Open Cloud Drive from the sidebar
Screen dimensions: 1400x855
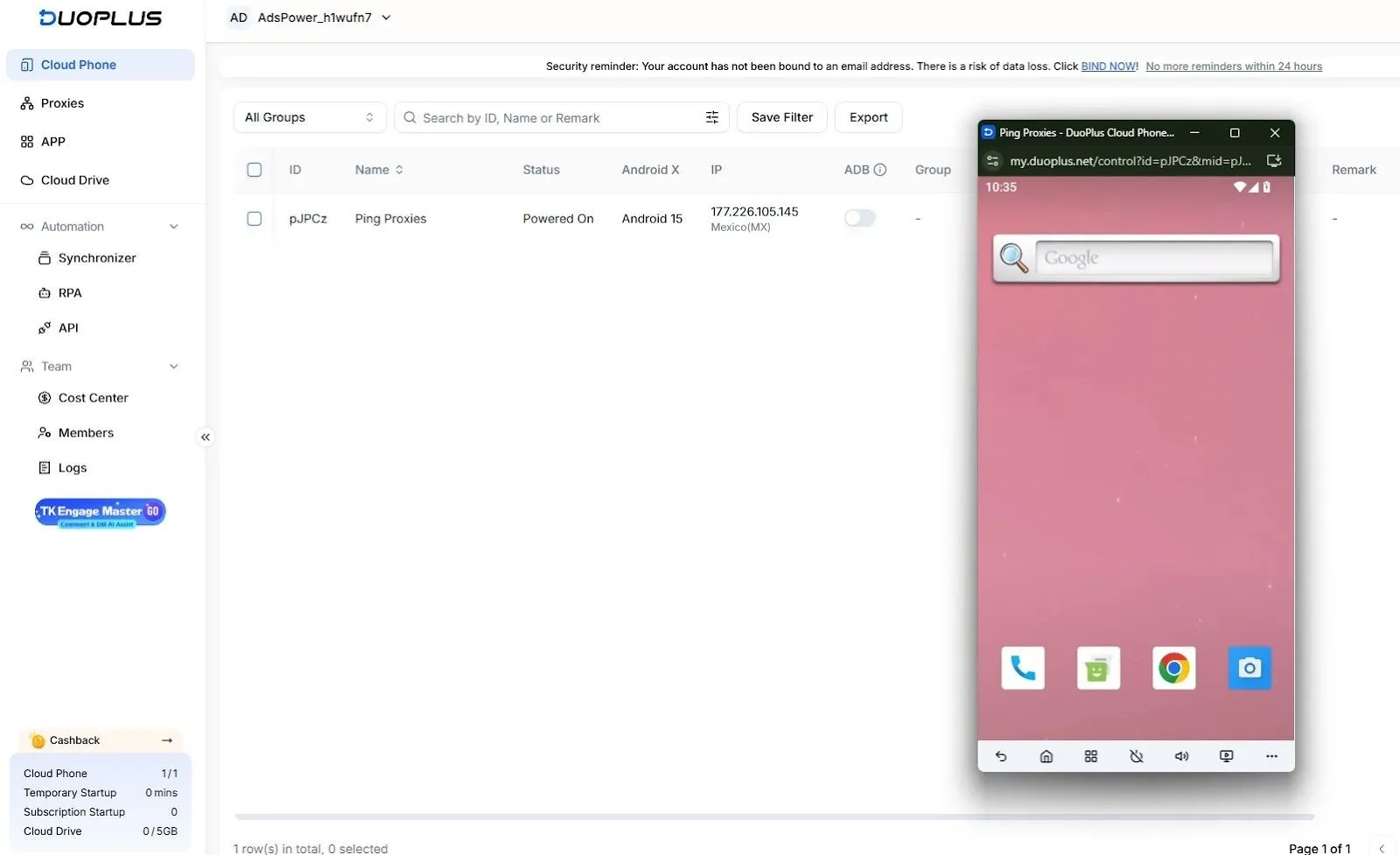coord(74,180)
